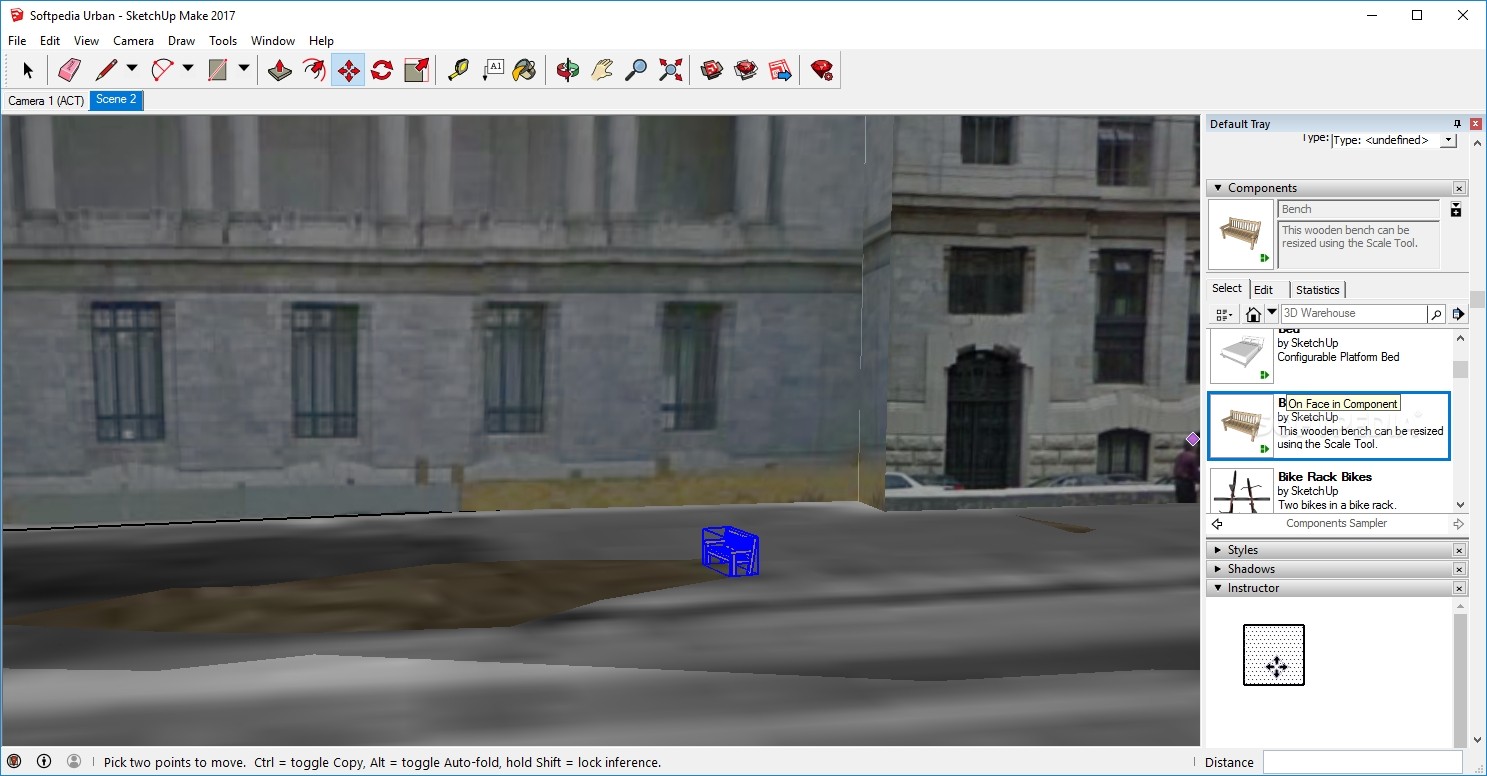1487x776 pixels.
Task: Go back in Components Sampler list
Action: [x=1217, y=524]
